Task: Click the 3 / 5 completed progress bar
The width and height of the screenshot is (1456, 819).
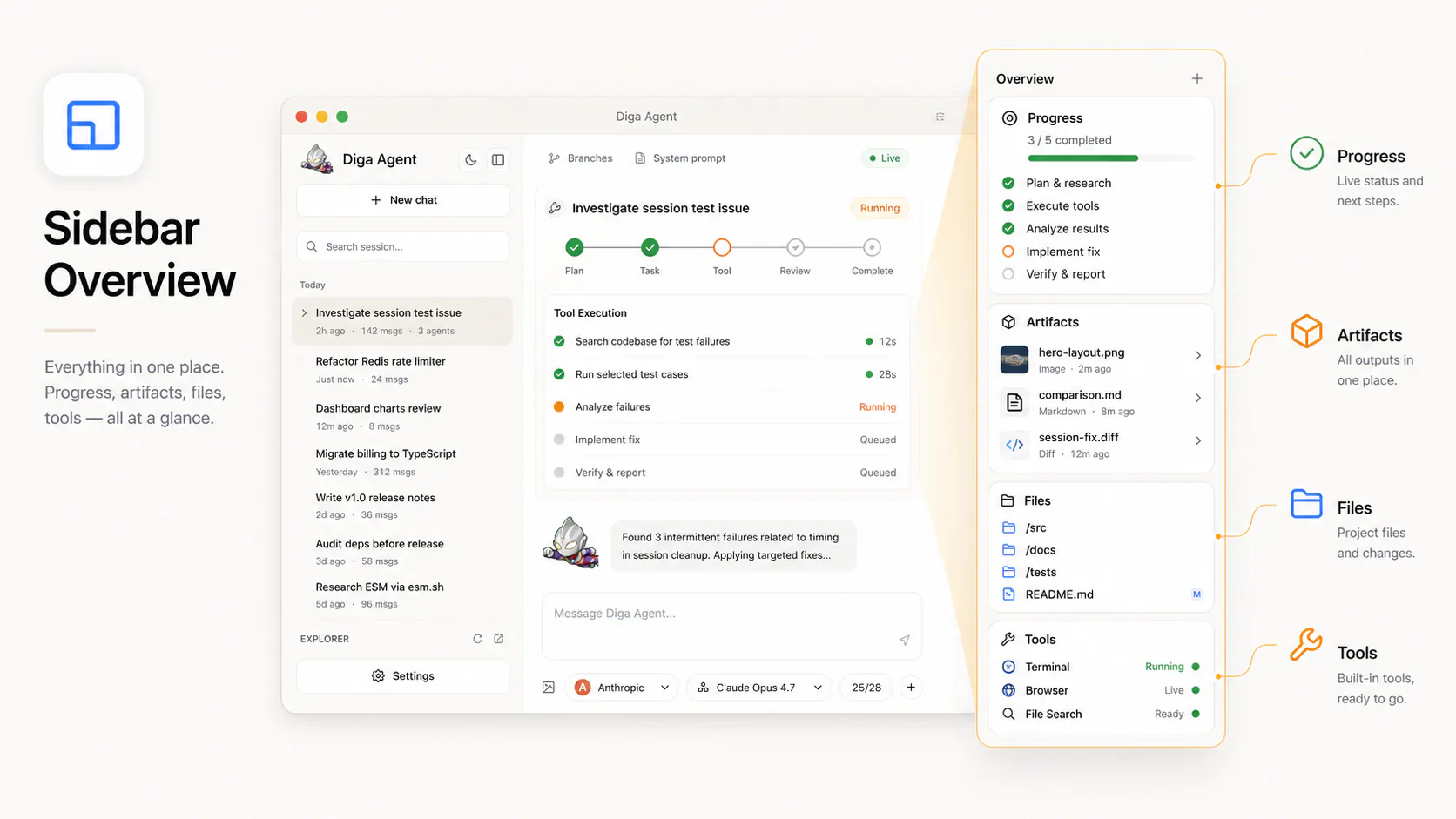Action: pos(1110,158)
